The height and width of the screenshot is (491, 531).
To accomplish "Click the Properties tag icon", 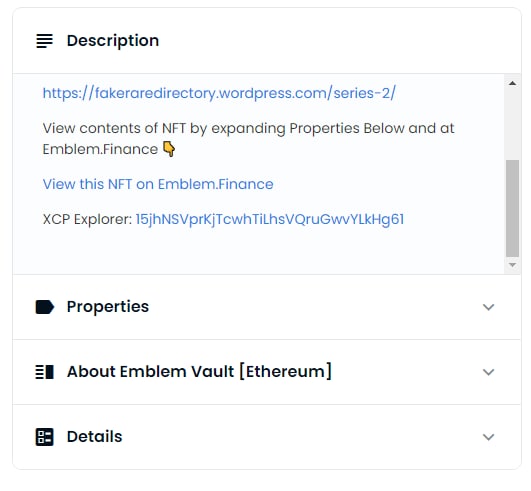I will pos(44,307).
